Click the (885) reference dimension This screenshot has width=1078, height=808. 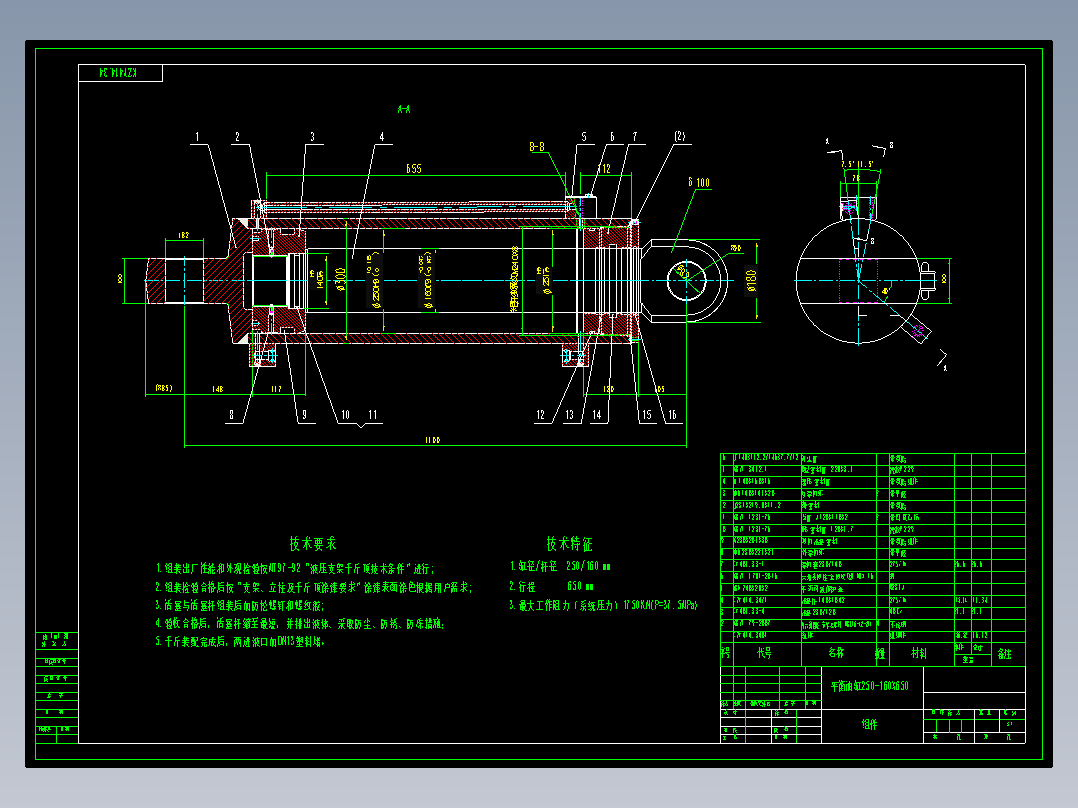[163, 389]
